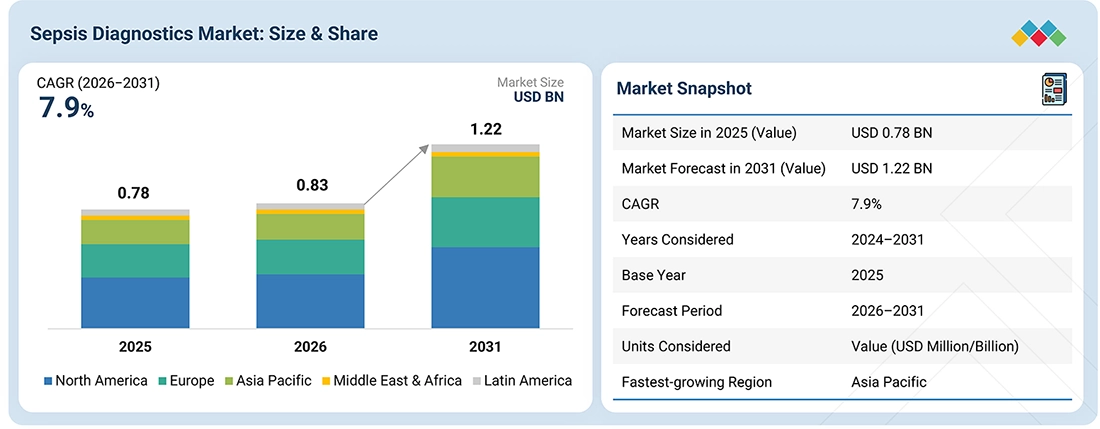Click the Asia Pacific legend label
Screen dimensions: 1100x429
click(x=274, y=381)
